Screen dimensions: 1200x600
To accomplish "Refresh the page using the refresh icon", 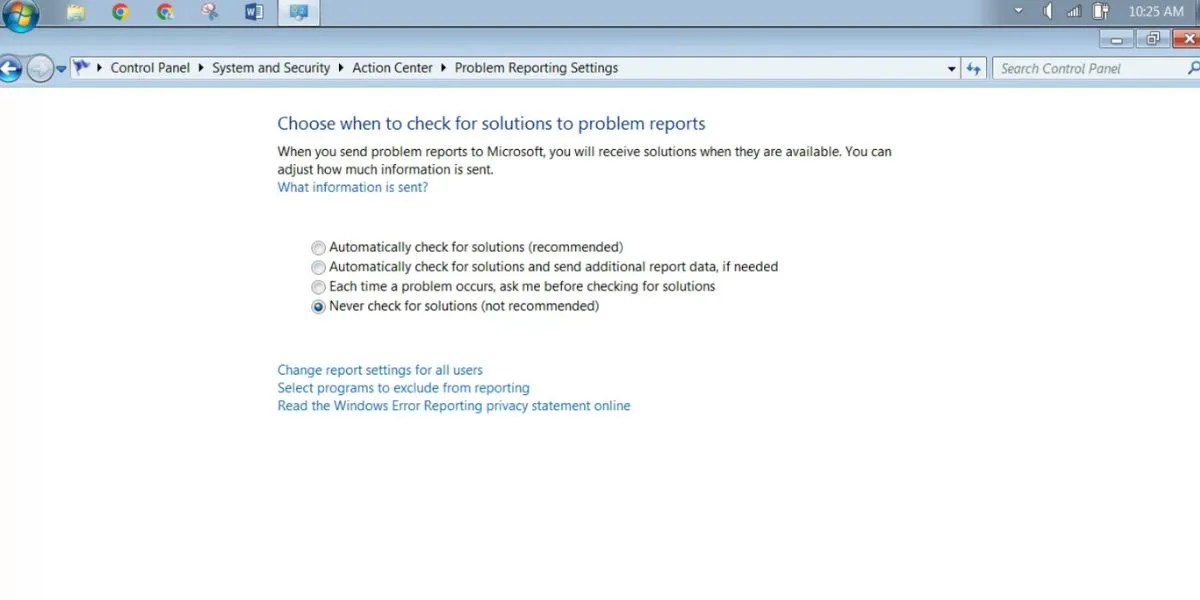I will (x=974, y=67).
